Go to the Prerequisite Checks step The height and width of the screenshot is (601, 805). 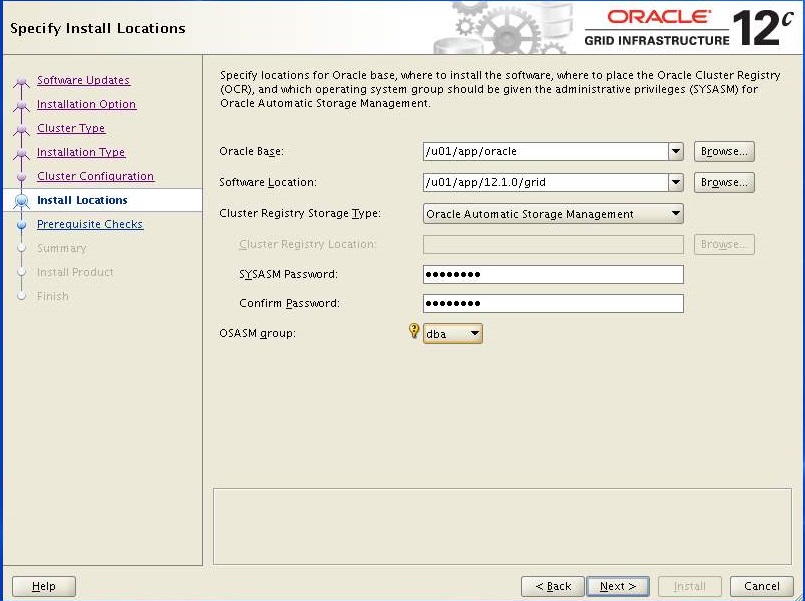(x=90, y=224)
